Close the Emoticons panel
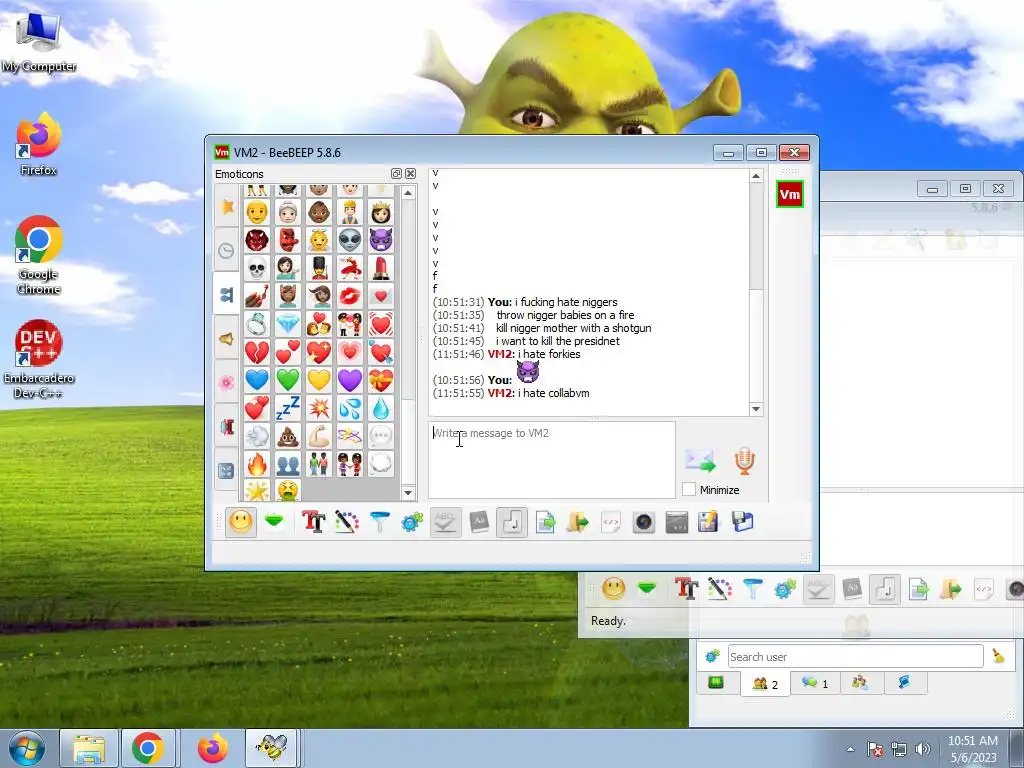Viewport: 1024px width, 768px height. pyautogui.click(x=411, y=174)
